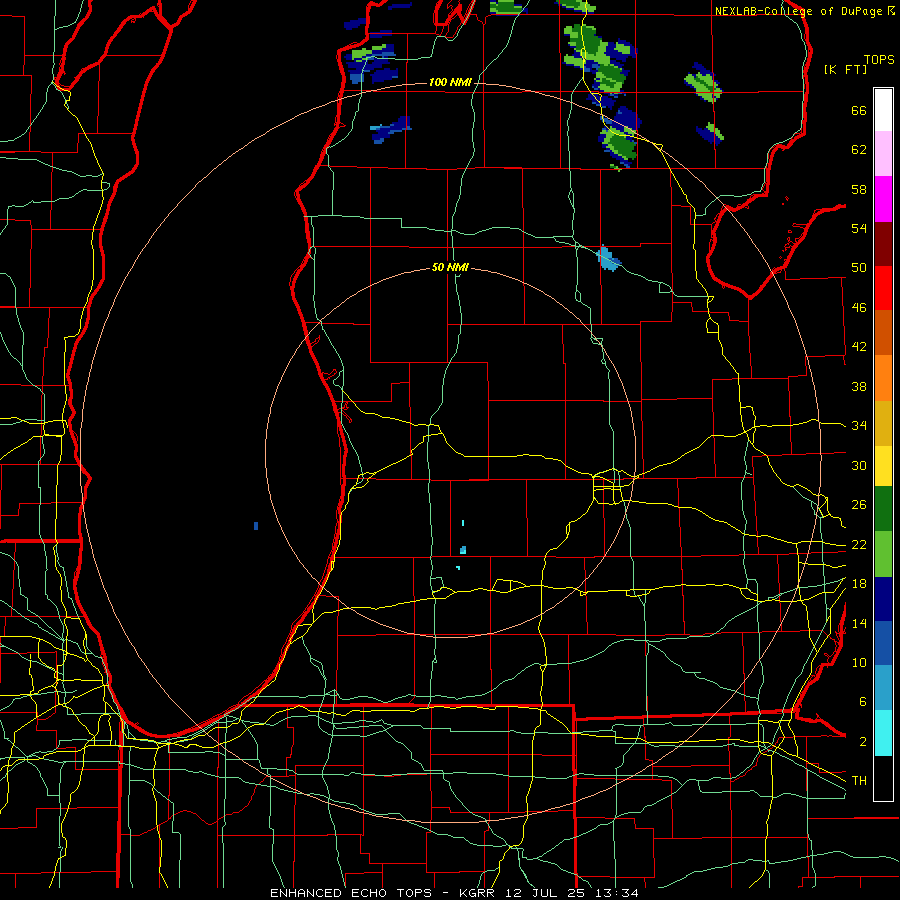
Task: Click the cyan legend swatch
Action: click(x=883, y=734)
